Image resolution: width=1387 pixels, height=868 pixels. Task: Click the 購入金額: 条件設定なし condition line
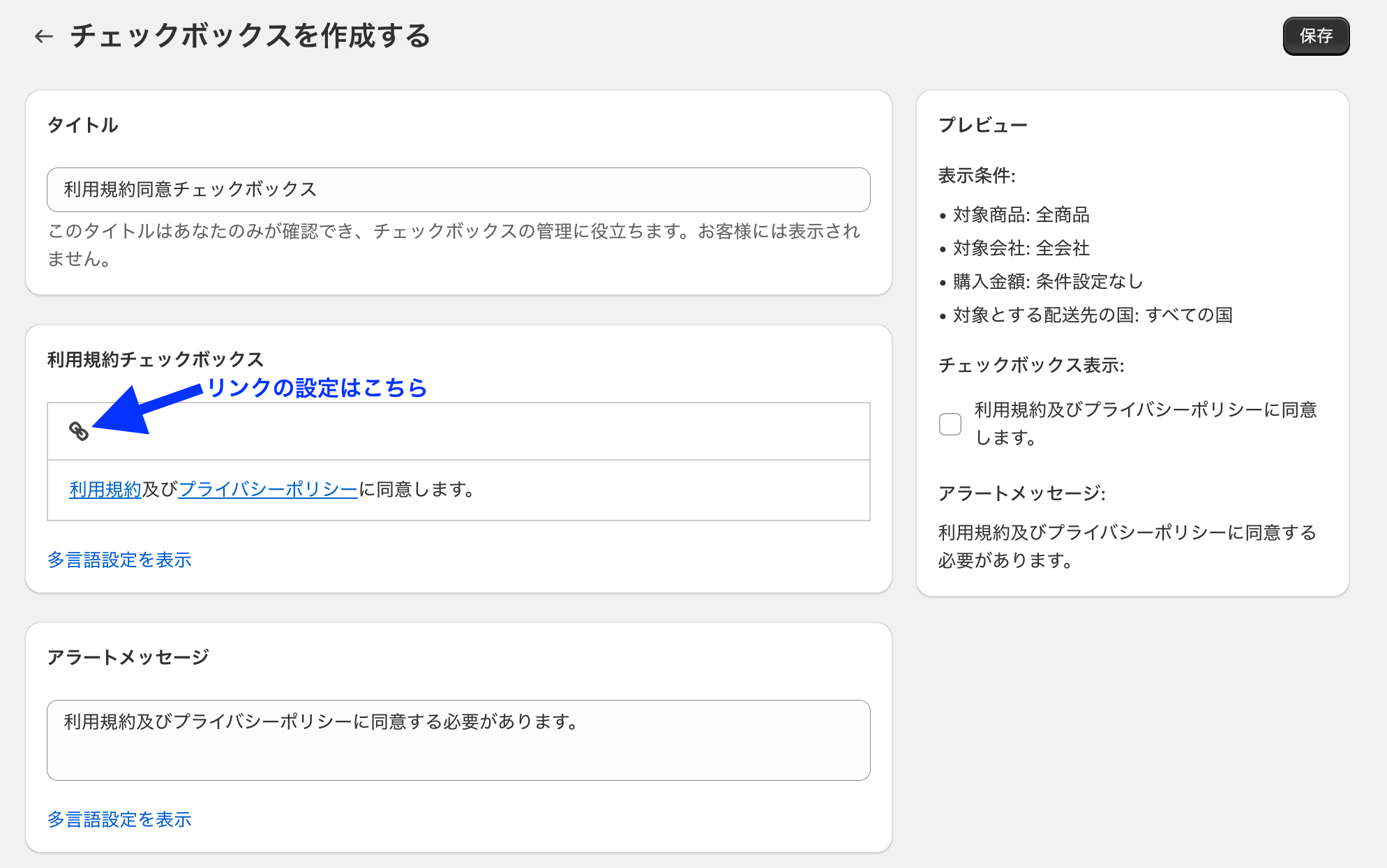[1047, 282]
